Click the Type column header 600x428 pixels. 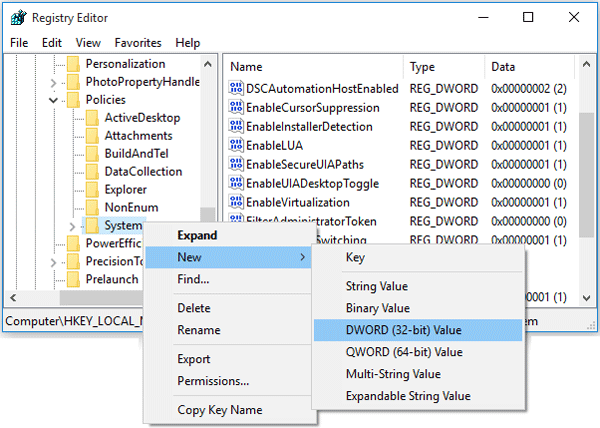[x=423, y=66]
